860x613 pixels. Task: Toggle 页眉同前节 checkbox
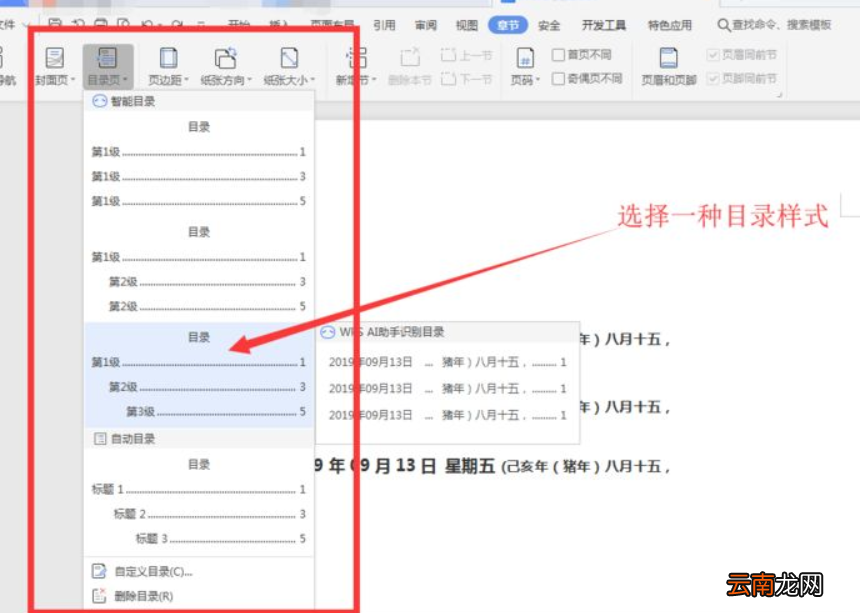713,55
